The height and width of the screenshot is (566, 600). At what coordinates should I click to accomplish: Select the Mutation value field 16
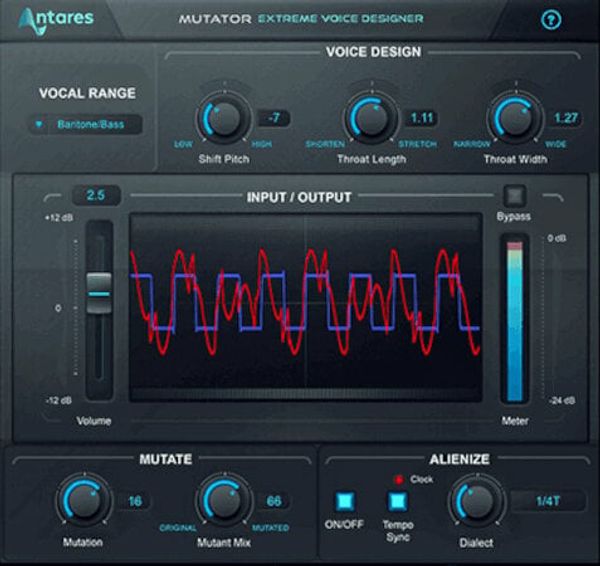(135, 501)
